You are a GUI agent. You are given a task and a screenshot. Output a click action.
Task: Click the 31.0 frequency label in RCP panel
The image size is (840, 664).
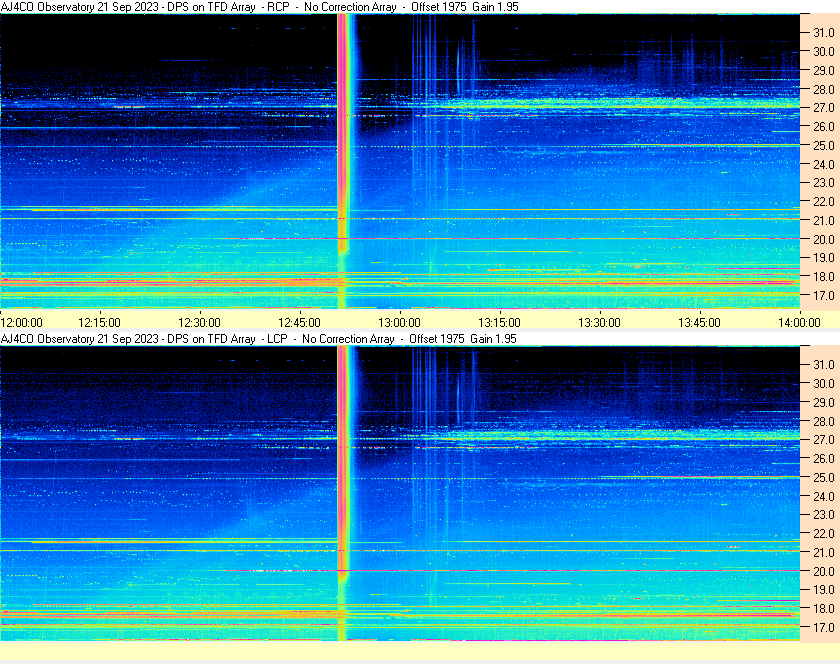824,33
